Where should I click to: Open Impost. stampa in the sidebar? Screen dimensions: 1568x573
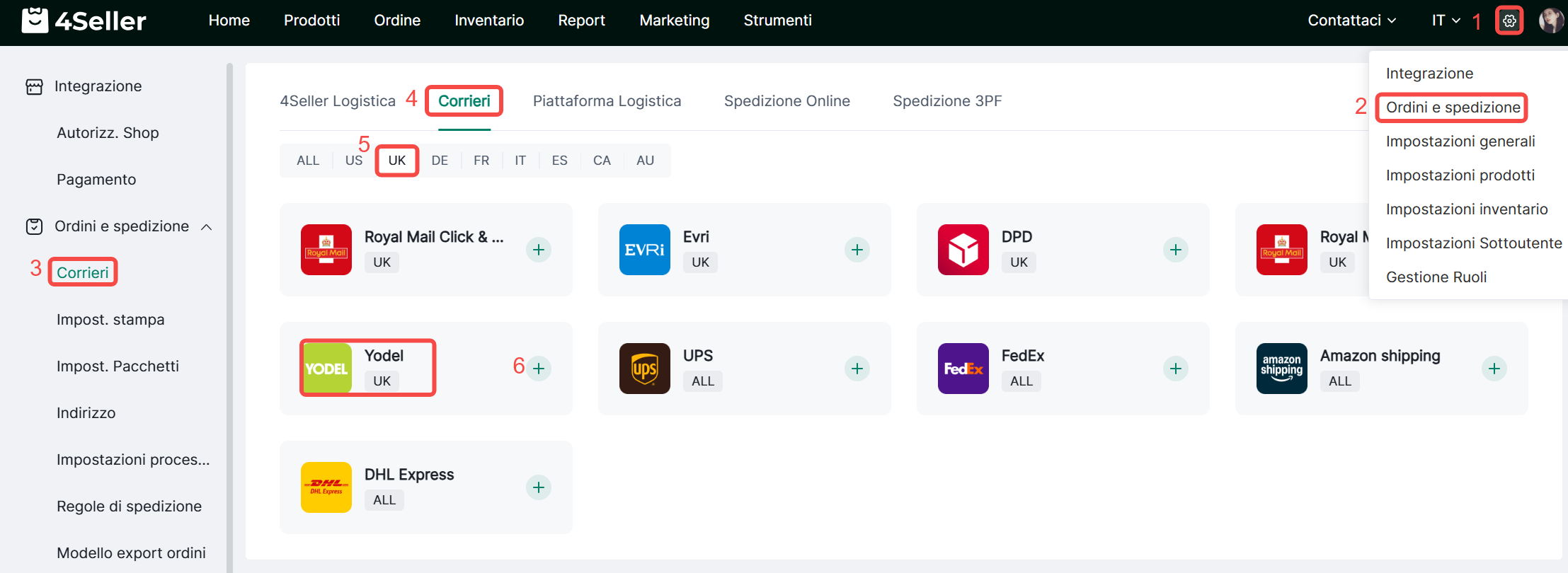click(x=110, y=320)
